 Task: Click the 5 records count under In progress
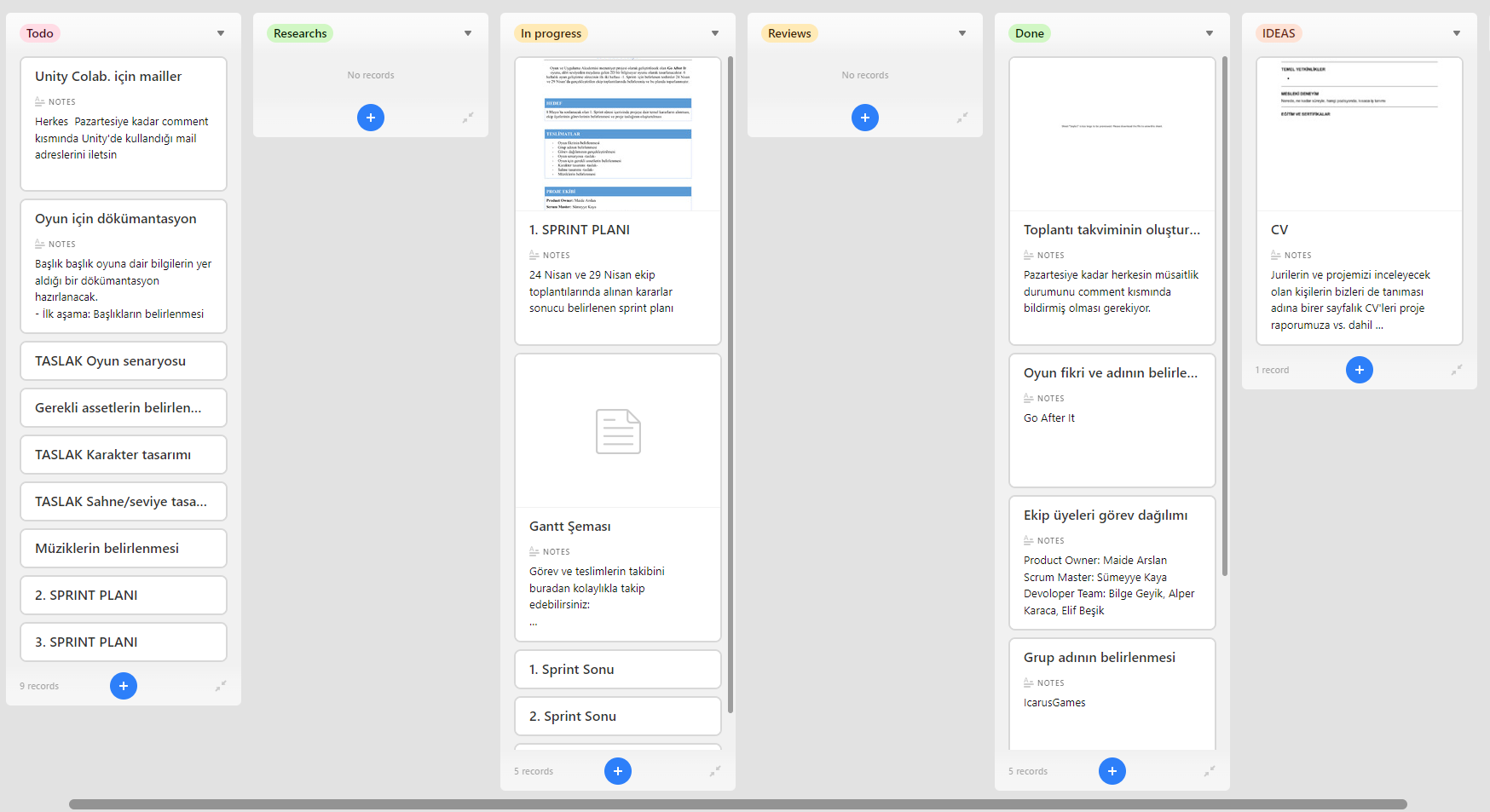534,771
